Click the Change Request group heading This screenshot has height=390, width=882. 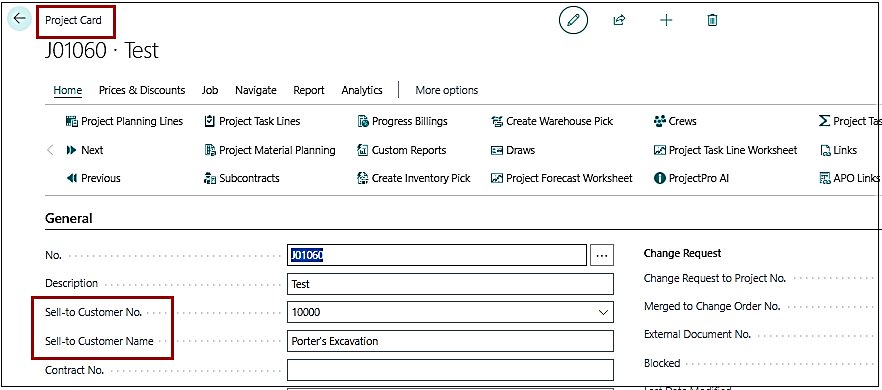682,253
